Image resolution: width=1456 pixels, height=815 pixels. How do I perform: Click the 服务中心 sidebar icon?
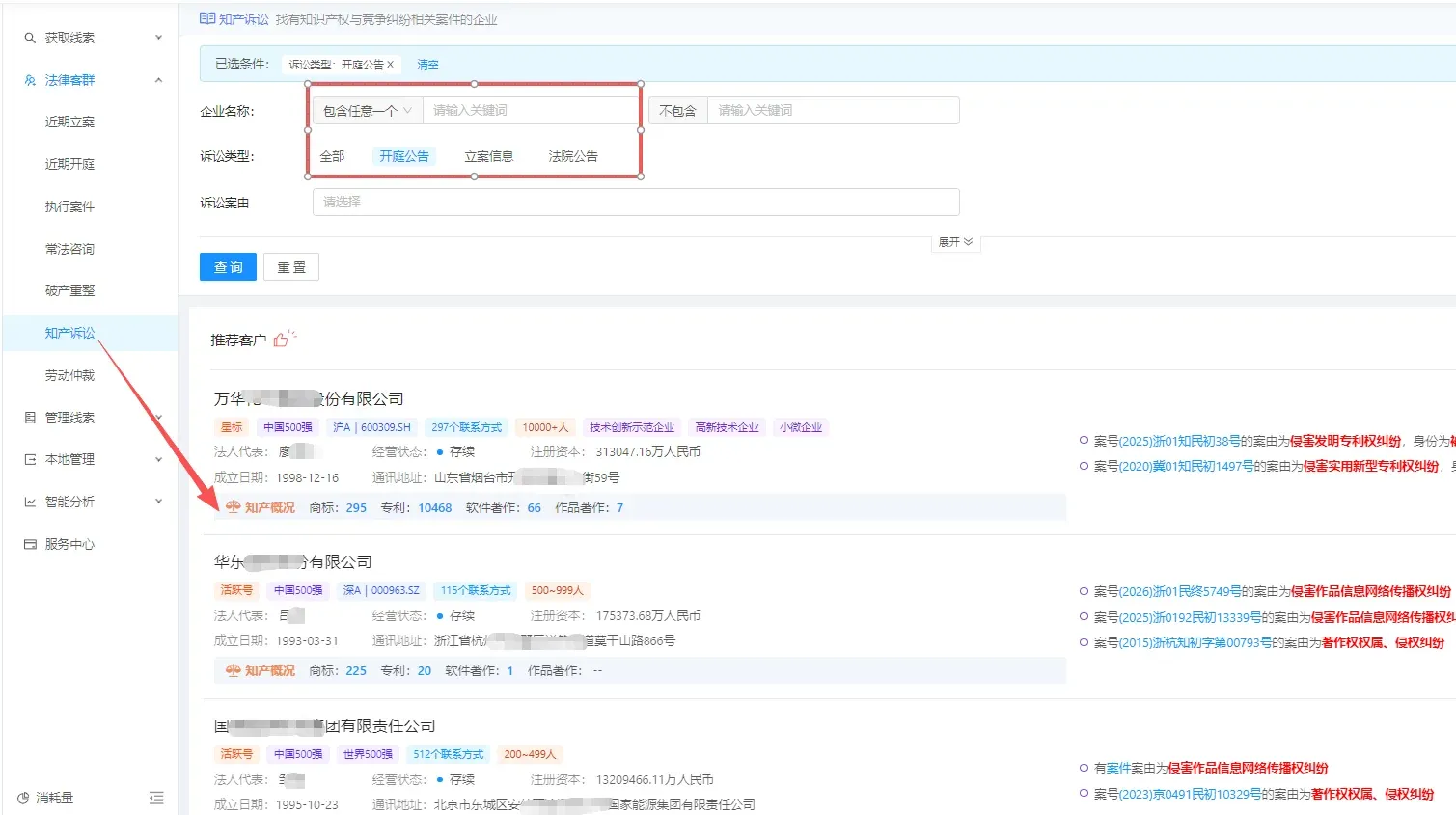30,544
